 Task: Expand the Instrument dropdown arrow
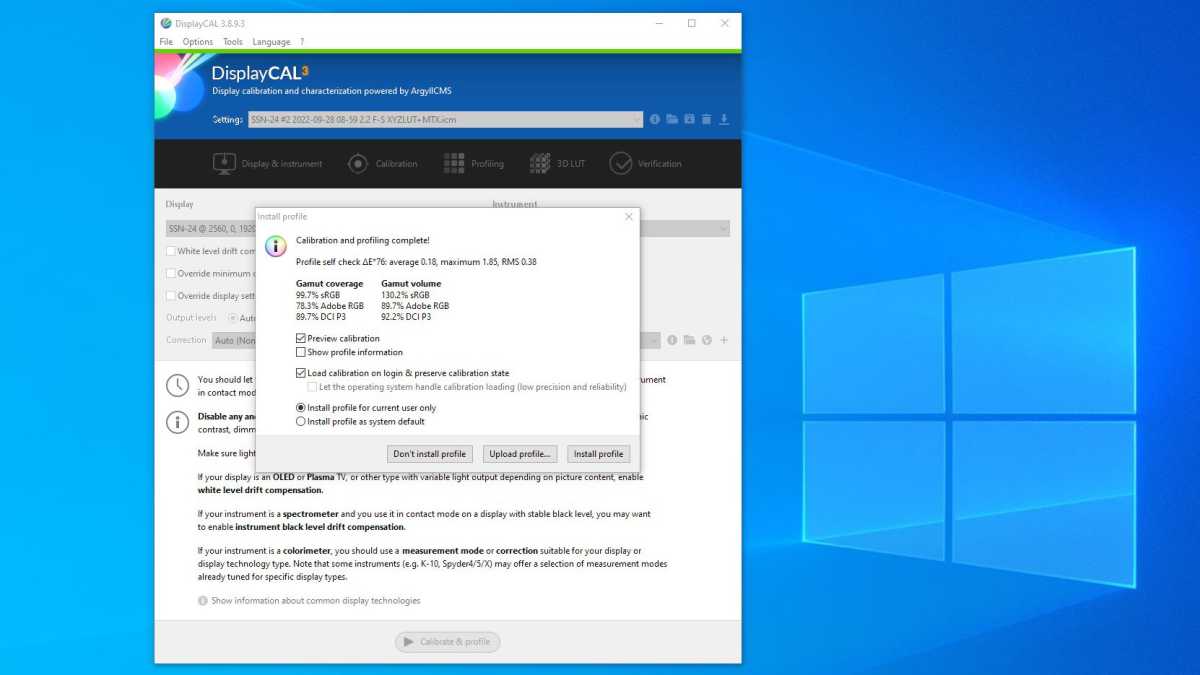pyautogui.click(x=722, y=229)
